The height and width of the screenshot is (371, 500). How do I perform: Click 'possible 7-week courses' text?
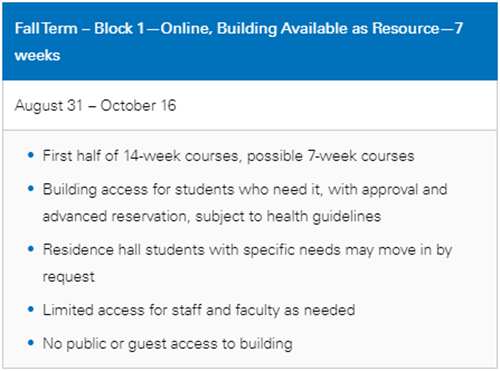(331, 156)
